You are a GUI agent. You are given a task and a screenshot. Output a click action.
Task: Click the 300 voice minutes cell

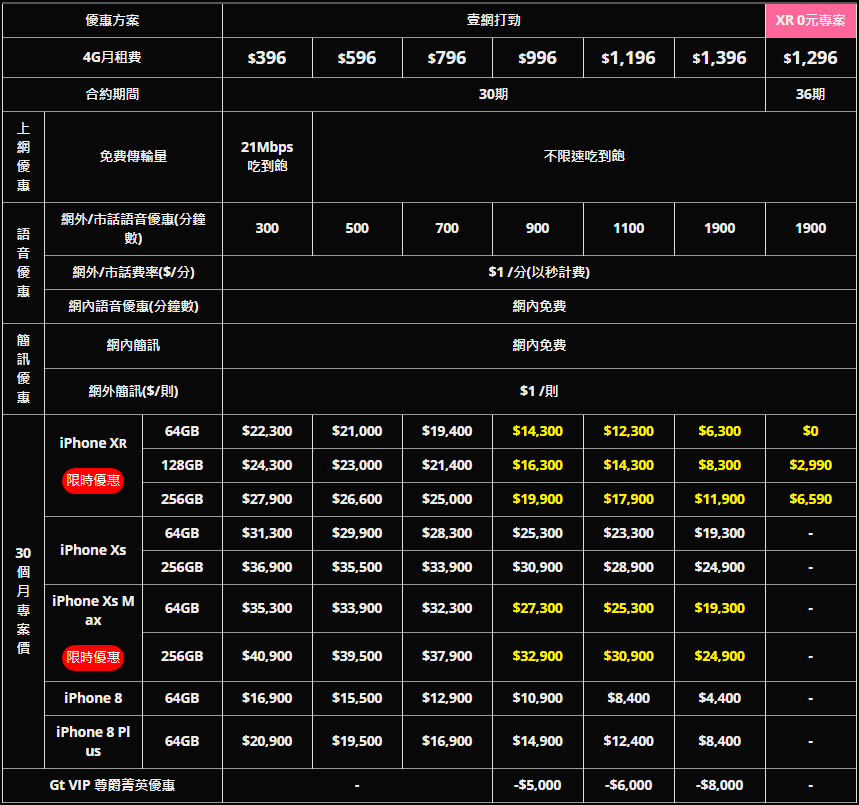pyautogui.click(x=267, y=229)
